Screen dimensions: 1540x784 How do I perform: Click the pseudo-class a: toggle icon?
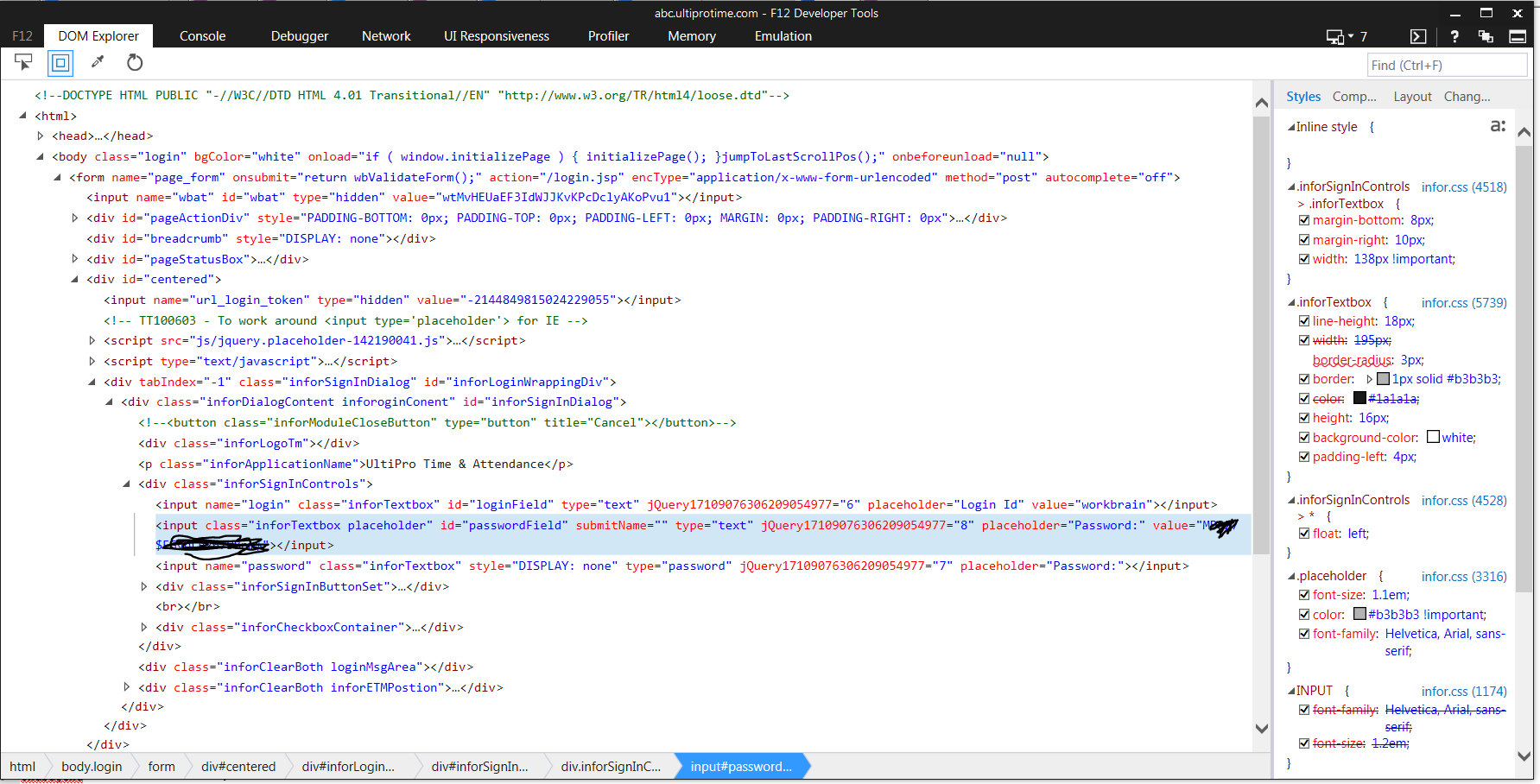1499,126
